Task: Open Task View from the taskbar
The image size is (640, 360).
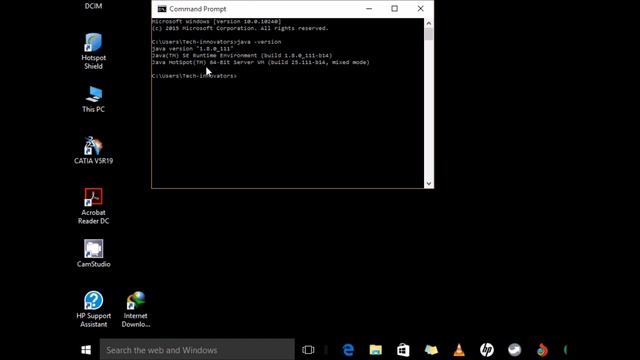Action: tap(308, 350)
